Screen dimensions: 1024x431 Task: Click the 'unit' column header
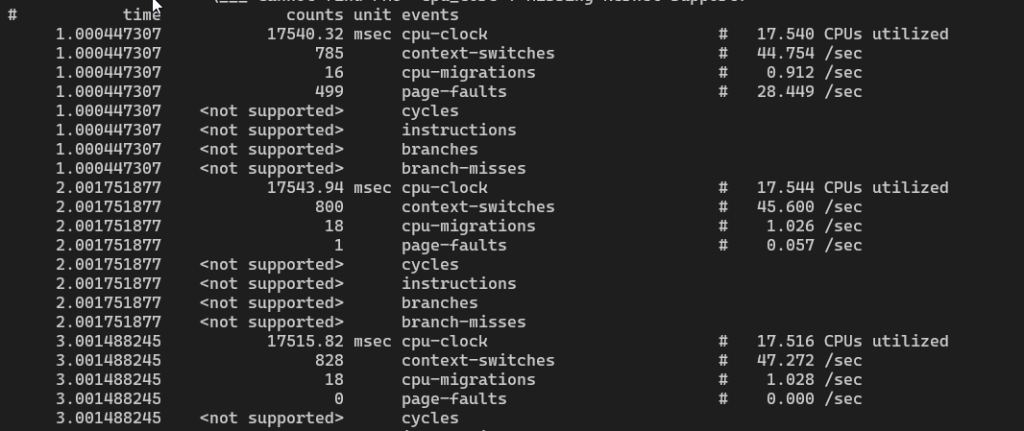[x=372, y=15]
